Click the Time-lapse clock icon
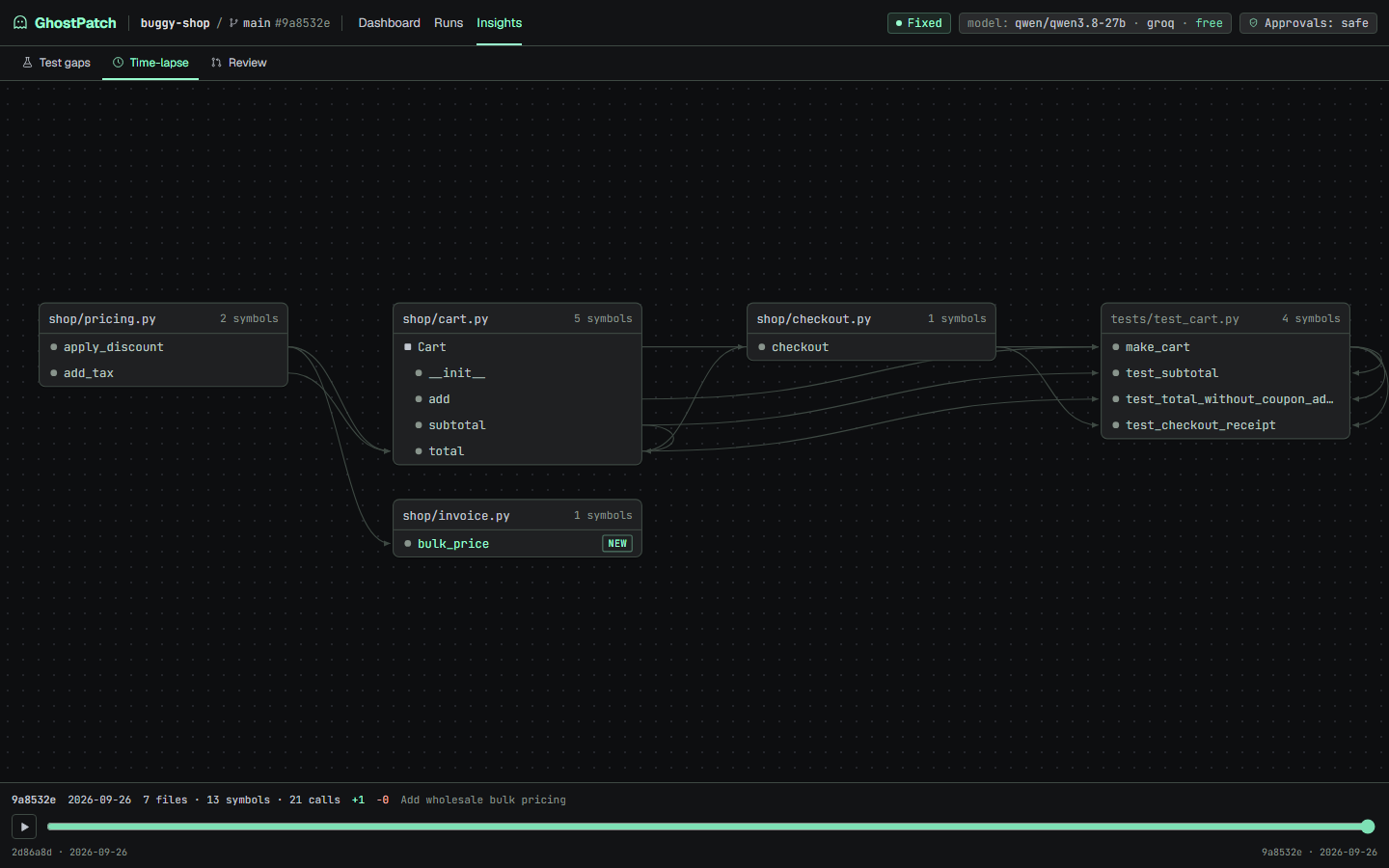The image size is (1389, 868). (118, 63)
